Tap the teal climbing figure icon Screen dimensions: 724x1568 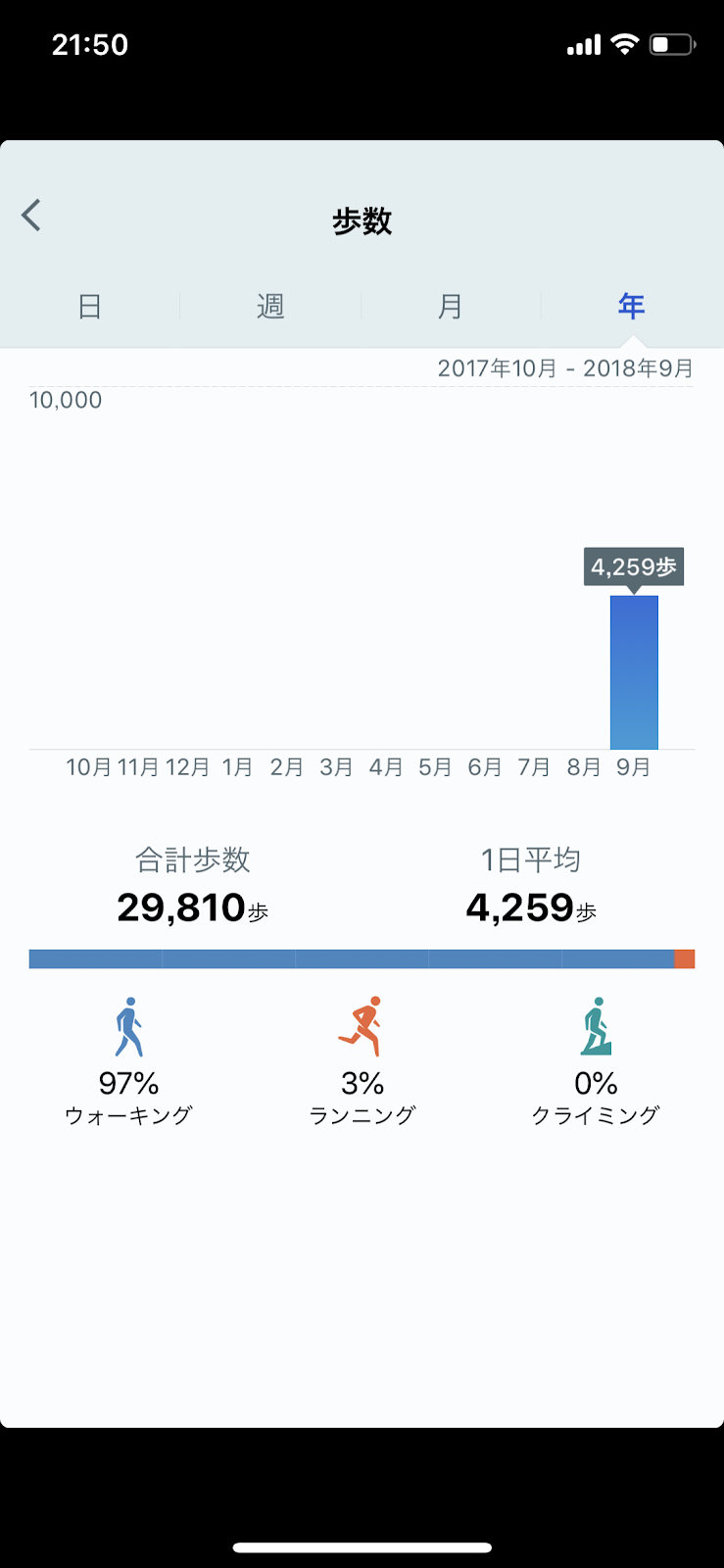click(596, 1027)
